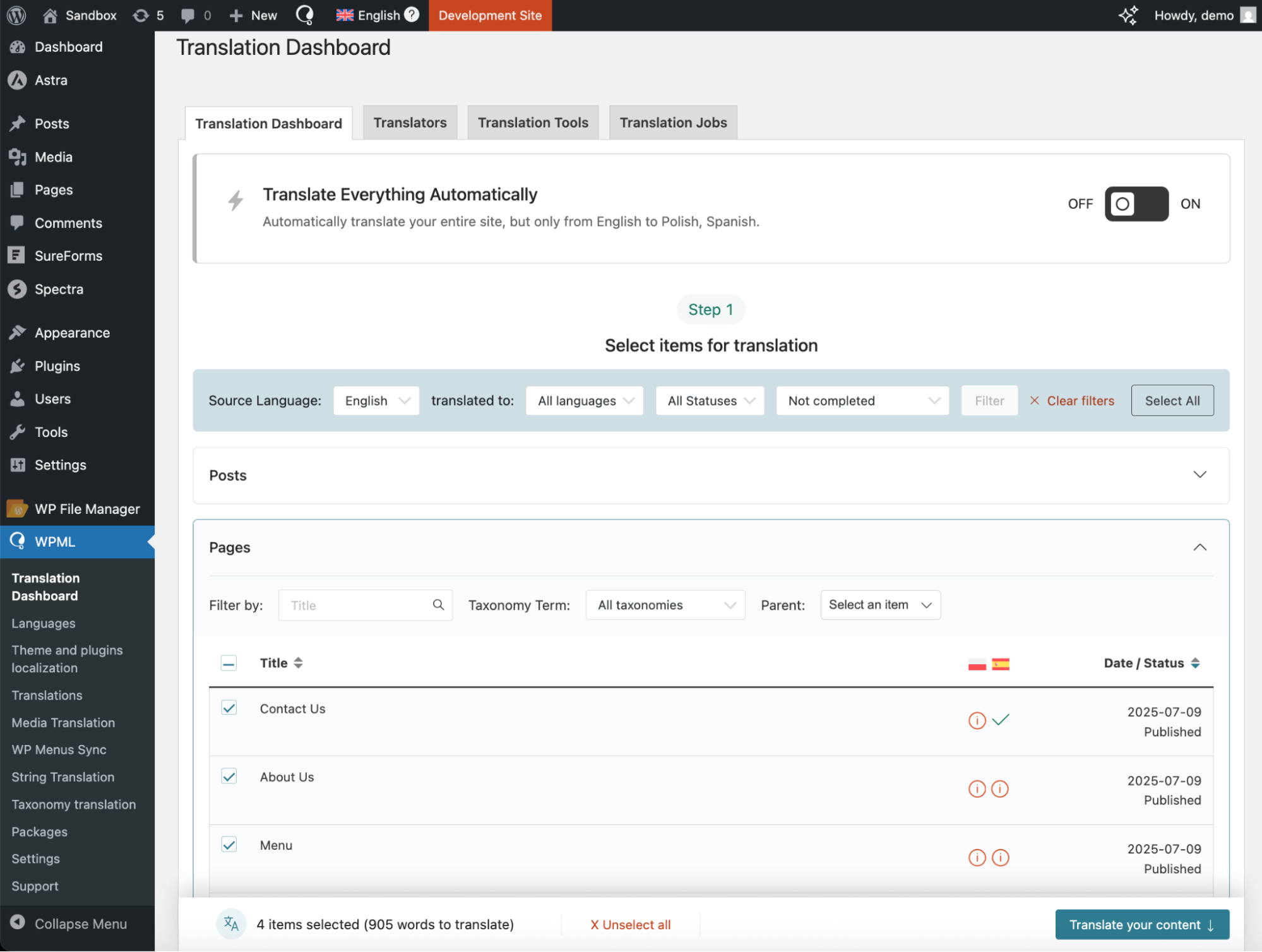Click the Select All button
Image resolution: width=1262 pixels, height=952 pixels.
coord(1172,401)
